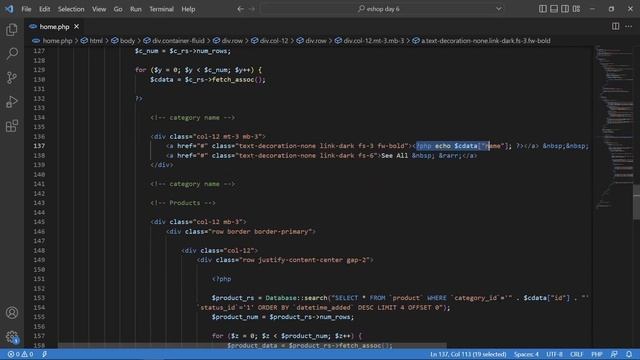Click the Database::search code text
The image size is (640, 360).
(296, 298)
